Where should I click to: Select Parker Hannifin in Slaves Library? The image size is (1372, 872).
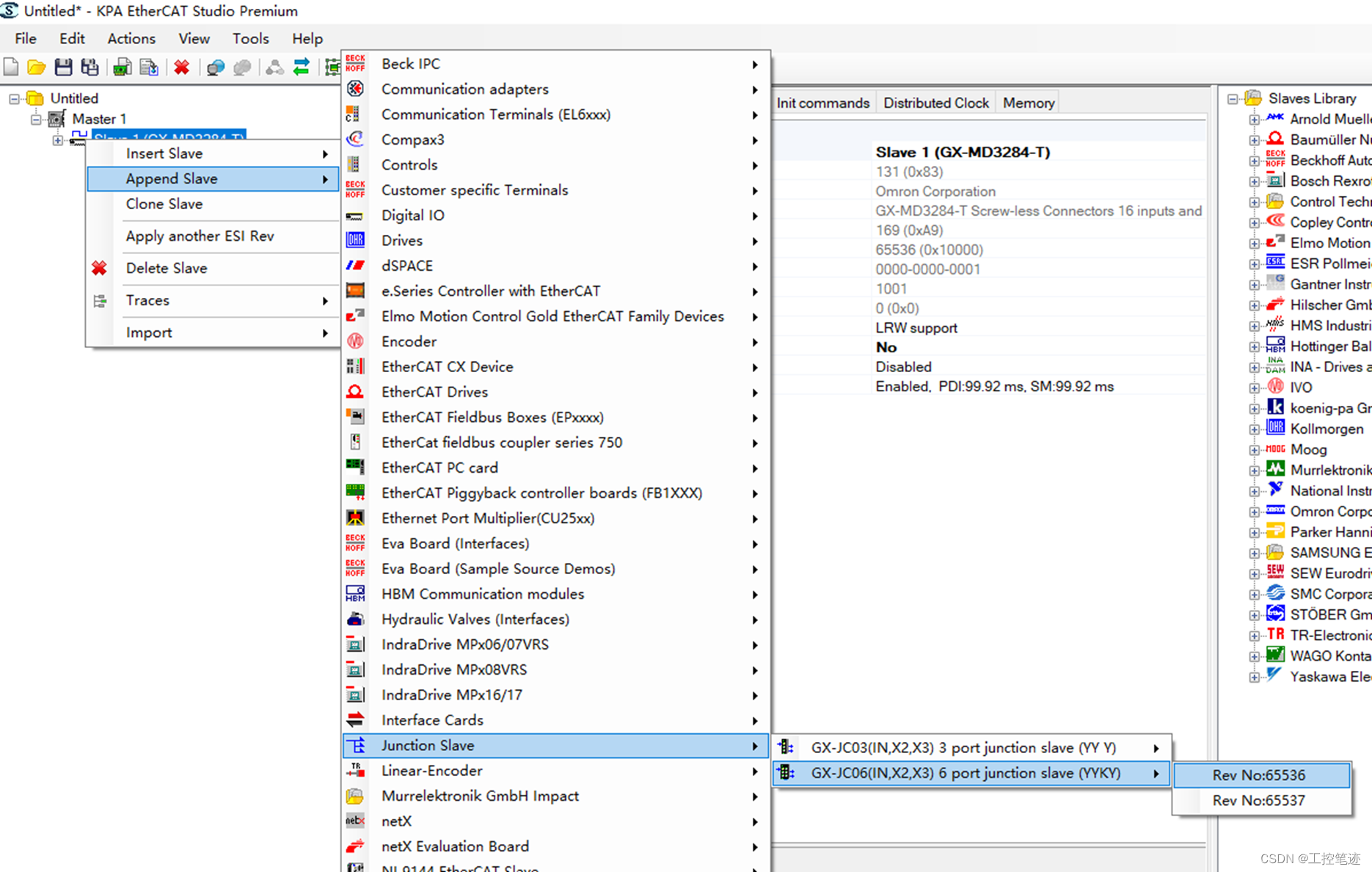pyautogui.click(x=1329, y=532)
